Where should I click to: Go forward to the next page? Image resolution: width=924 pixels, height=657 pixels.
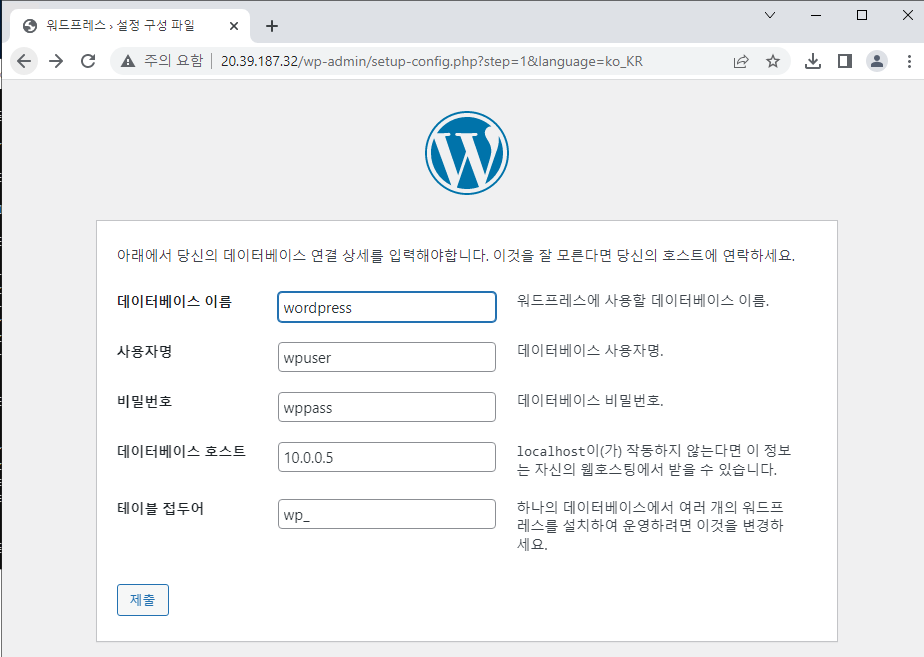[56, 61]
